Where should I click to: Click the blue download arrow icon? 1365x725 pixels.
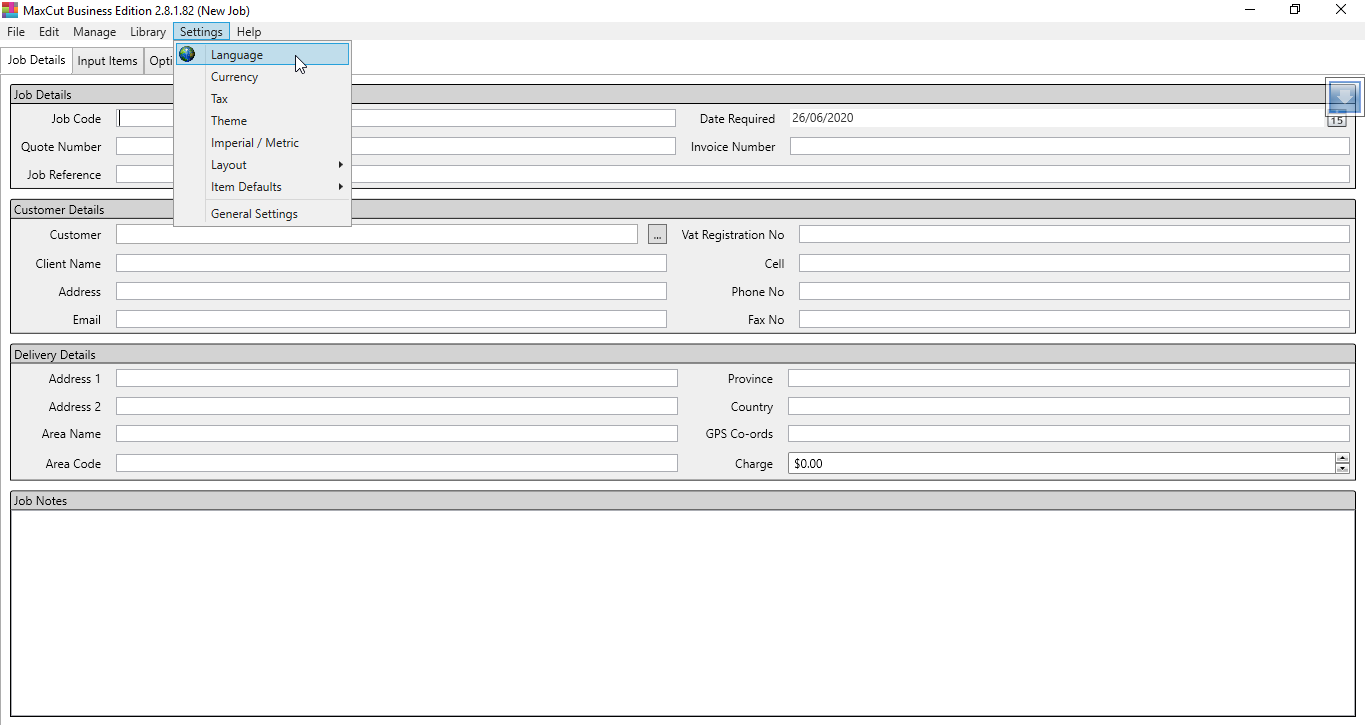1345,96
